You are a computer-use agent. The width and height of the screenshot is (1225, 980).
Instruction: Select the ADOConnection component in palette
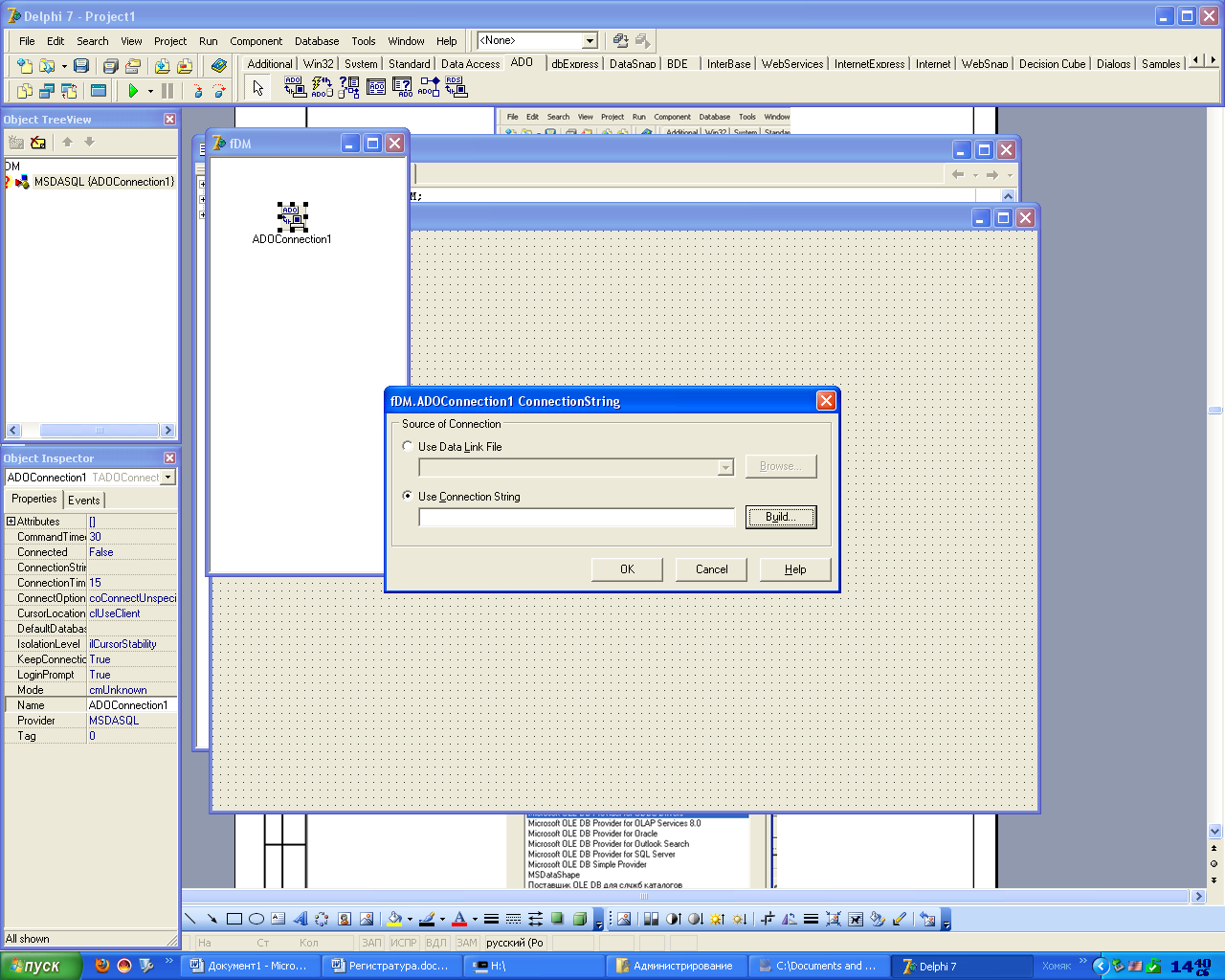[295, 88]
